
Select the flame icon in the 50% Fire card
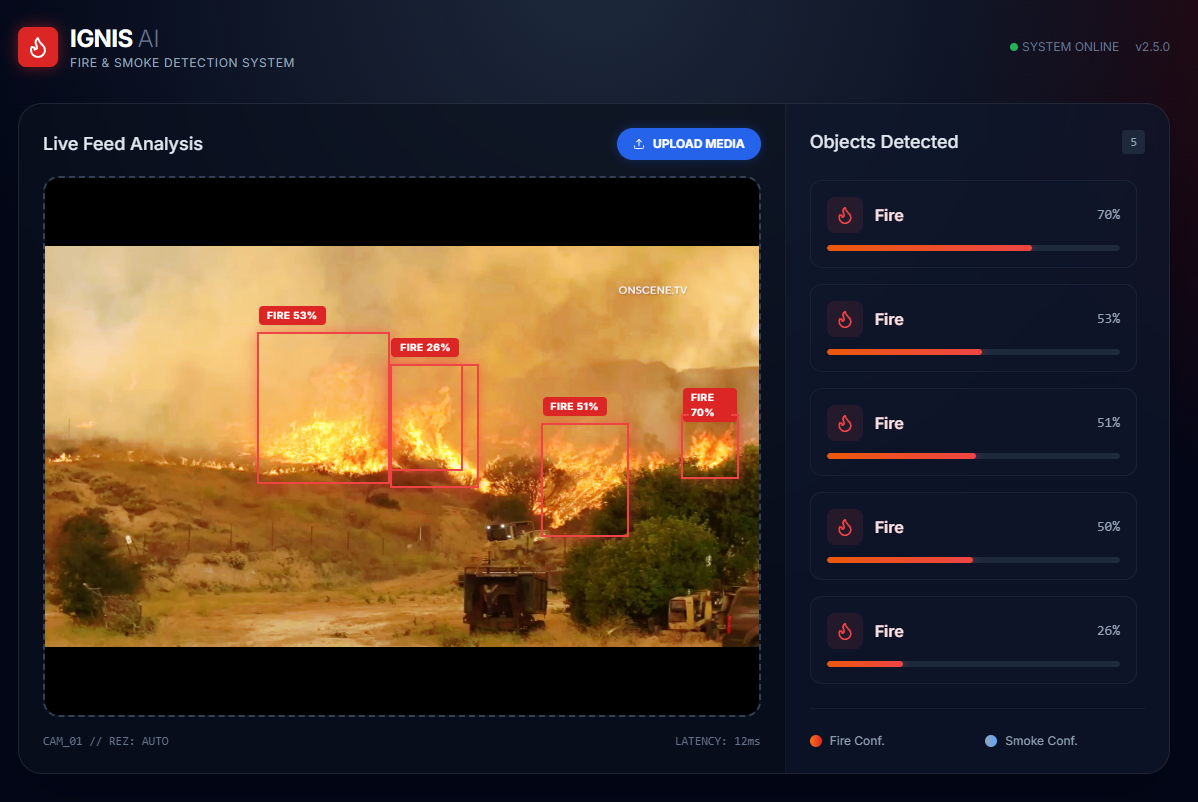tap(844, 527)
